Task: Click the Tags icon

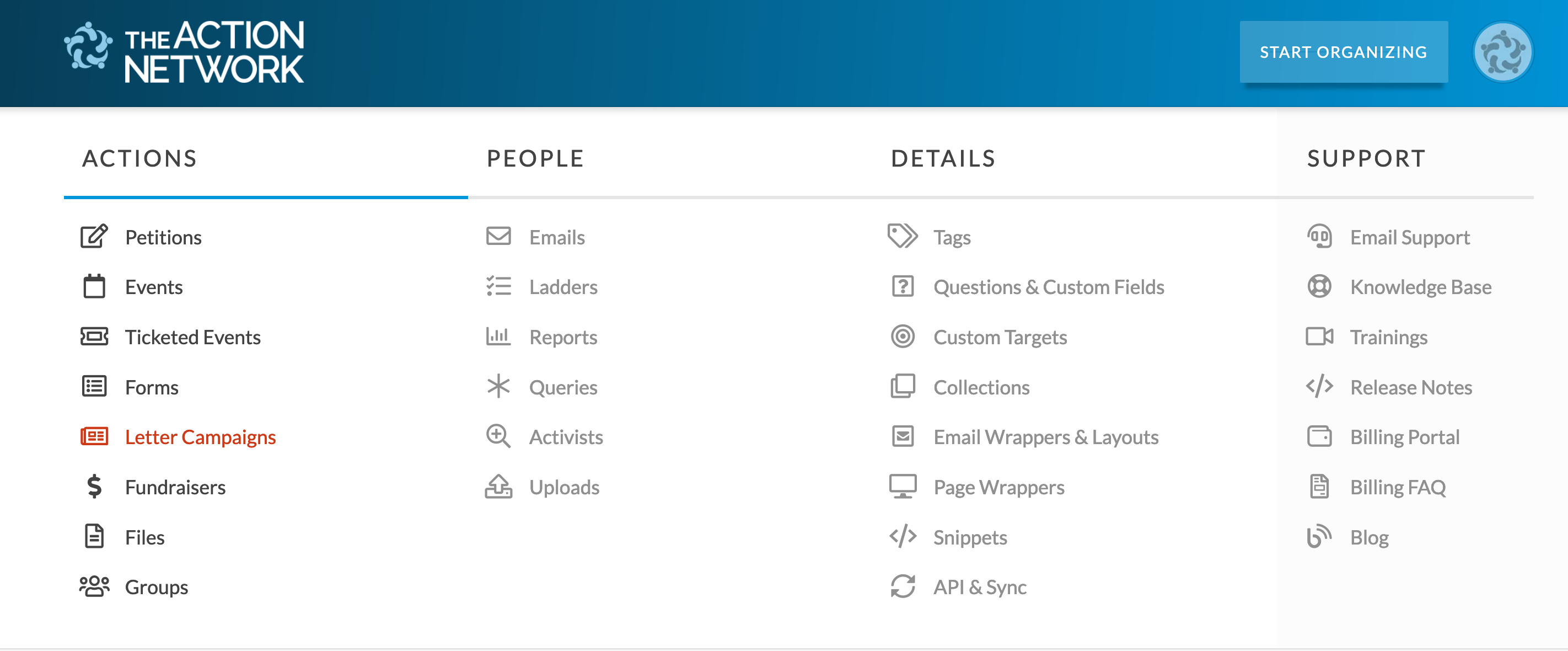Action: [902, 236]
